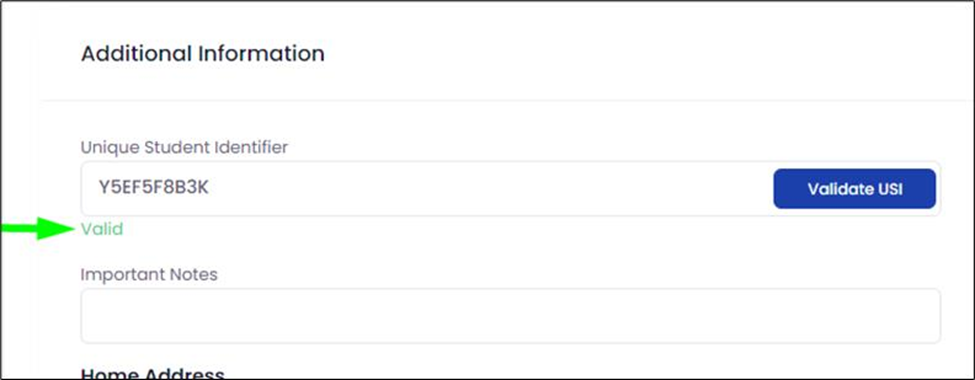Image resolution: width=975 pixels, height=380 pixels.
Task: Click the word Notes in Important Notes label
Action: click(194, 274)
